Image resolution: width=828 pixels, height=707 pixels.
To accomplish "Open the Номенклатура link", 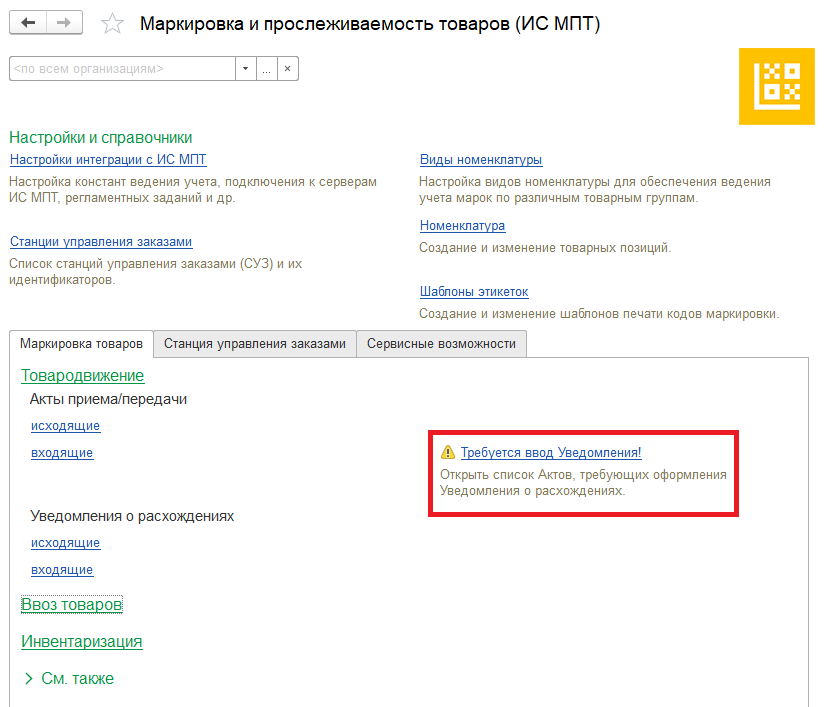I will coord(463,225).
